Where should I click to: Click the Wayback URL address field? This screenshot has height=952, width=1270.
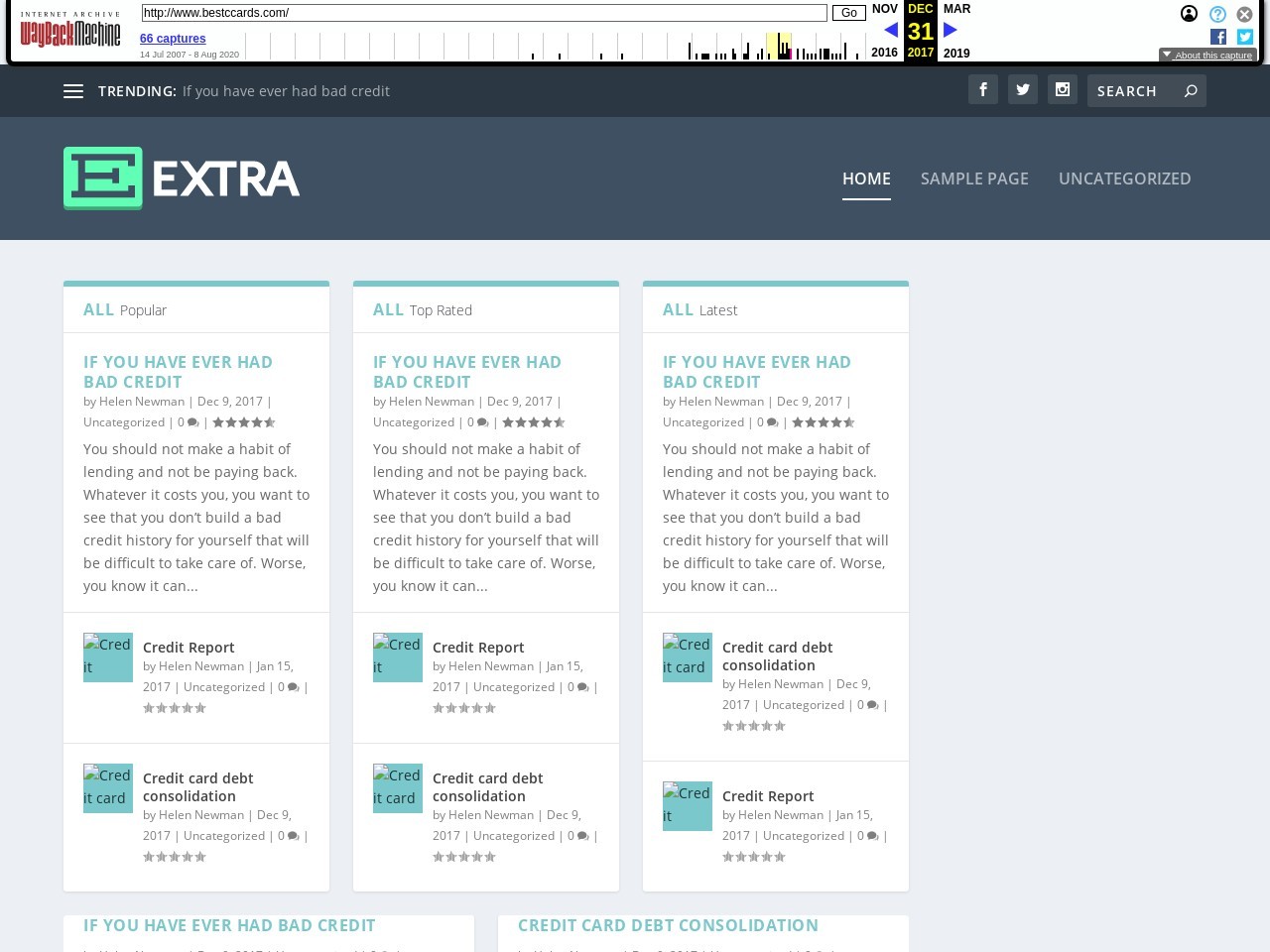[x=483, y=13]
